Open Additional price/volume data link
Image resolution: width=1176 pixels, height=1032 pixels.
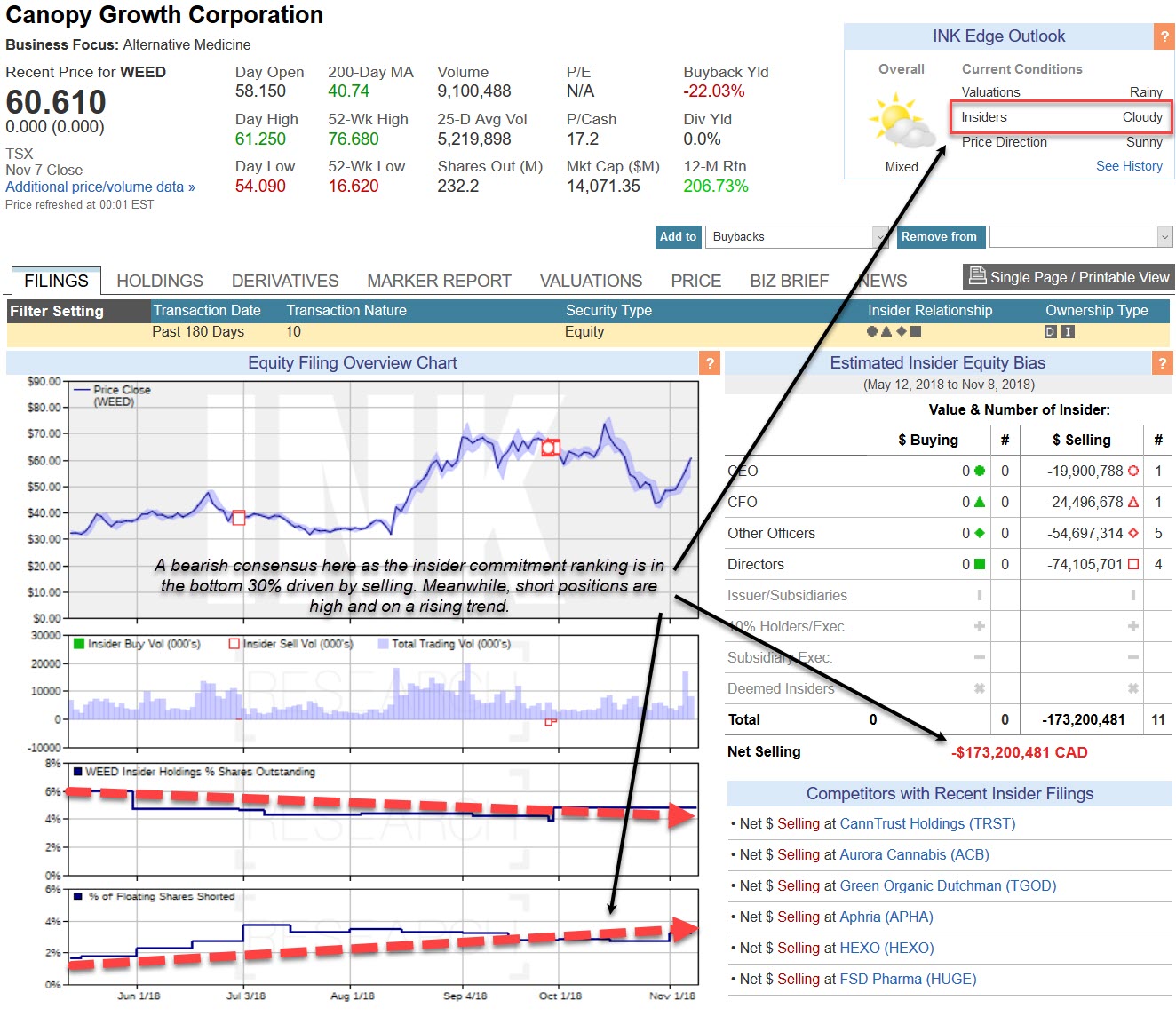pos(100,187)
